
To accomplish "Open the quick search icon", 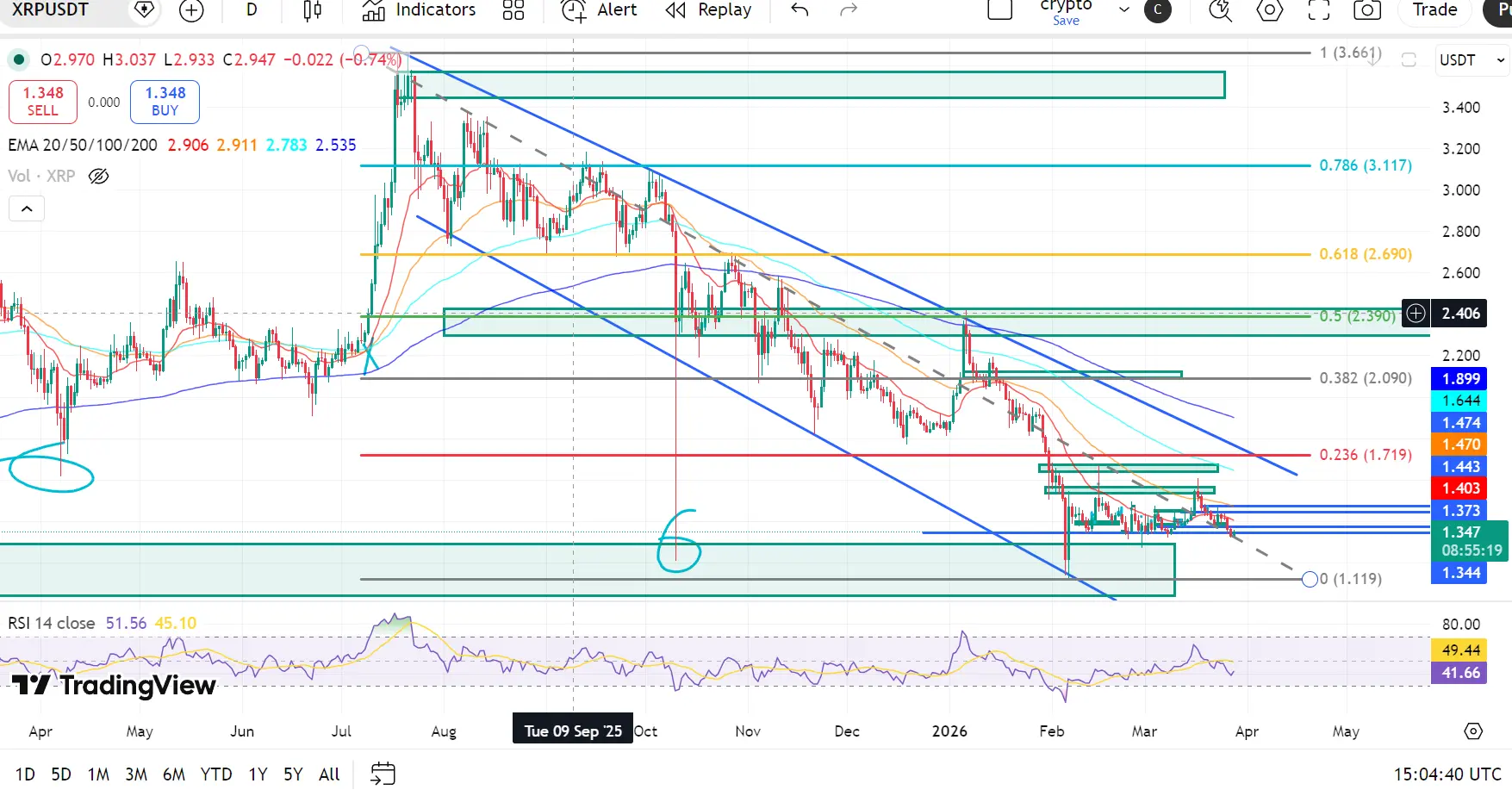I will [1220, 10].
